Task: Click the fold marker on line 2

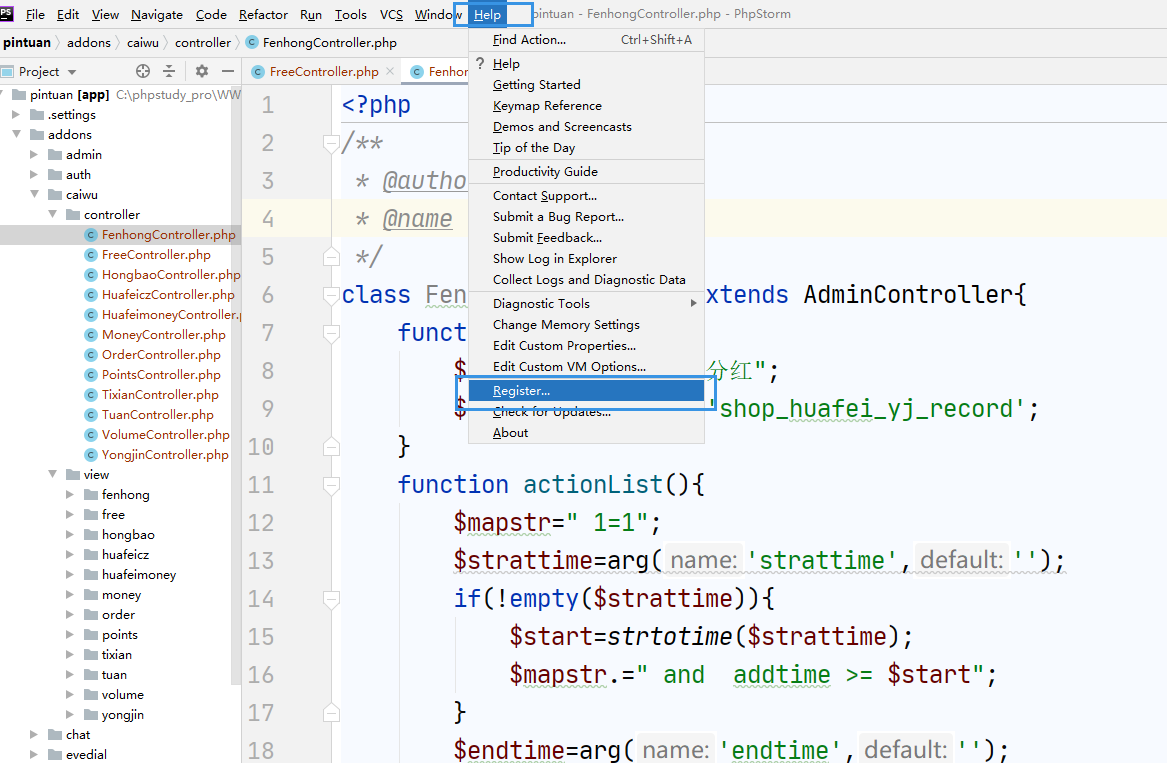Action: point(331,143)
